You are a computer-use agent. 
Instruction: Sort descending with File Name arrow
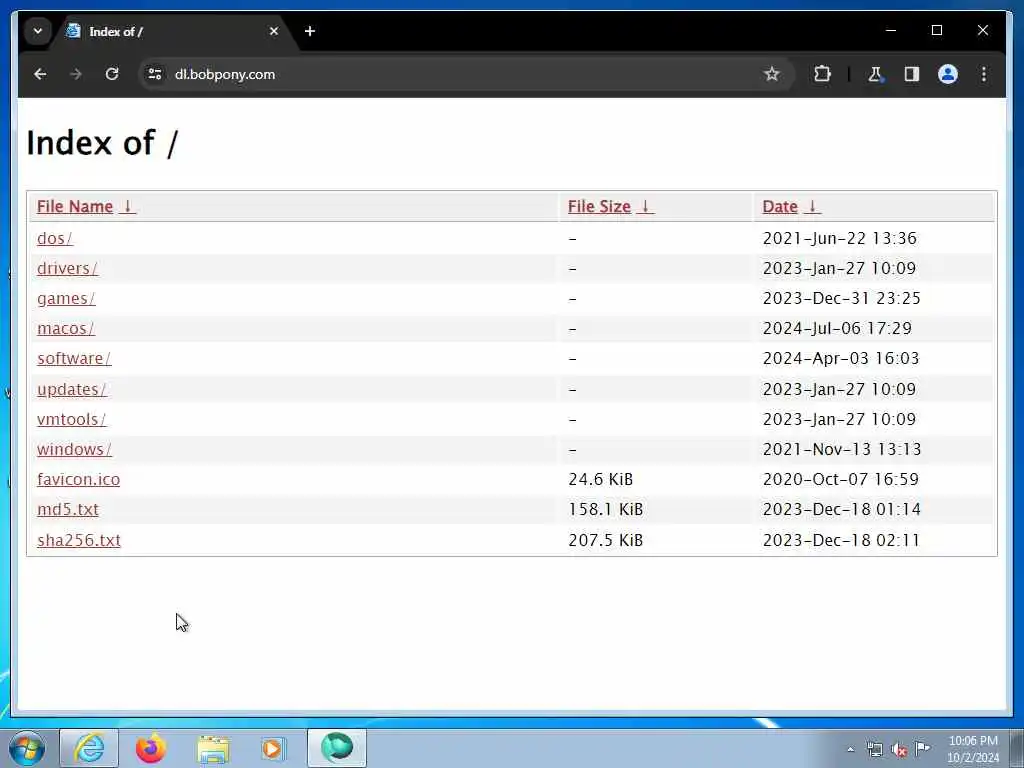(128, 206)
